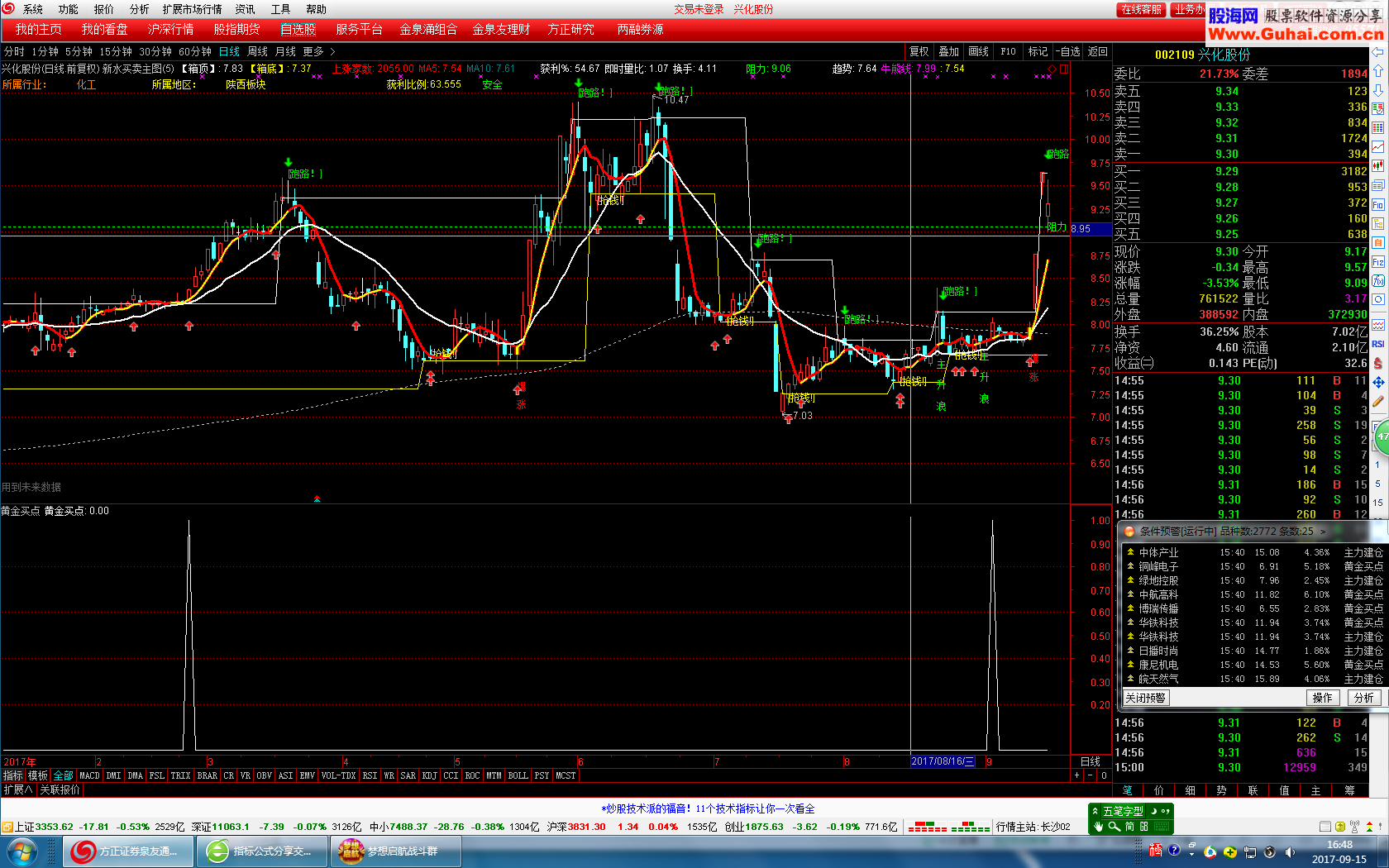
Task: Open the Windows Start orb
Action: click(x=22, y=851)
